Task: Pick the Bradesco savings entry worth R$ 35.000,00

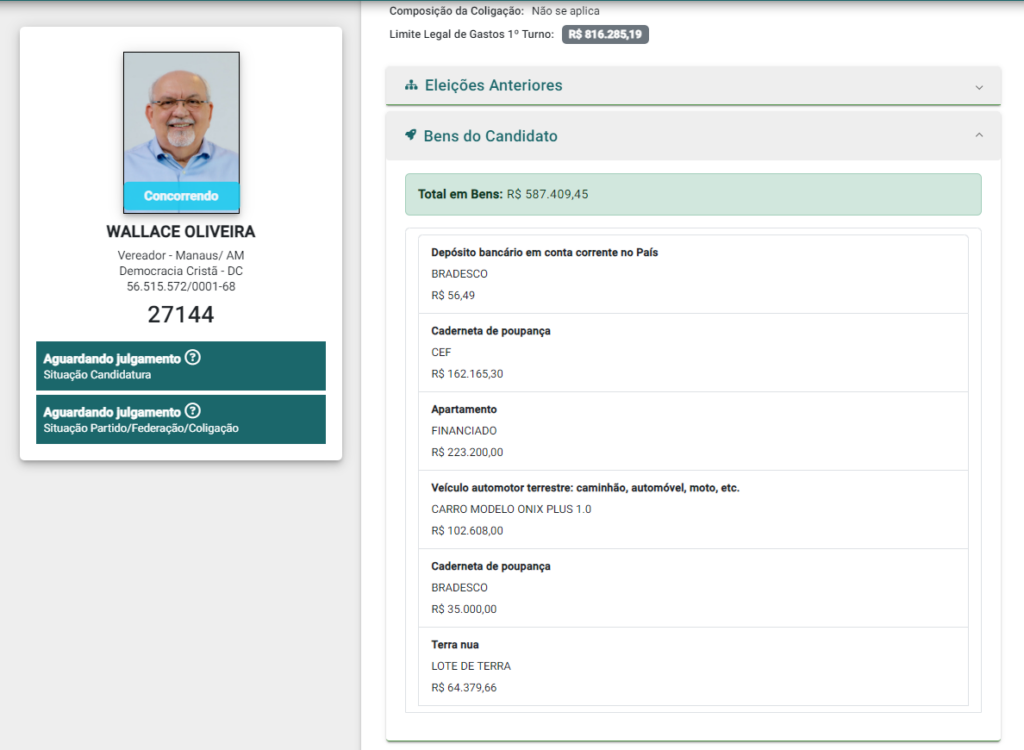Action: pyautogui.click(x=692, y=587)
